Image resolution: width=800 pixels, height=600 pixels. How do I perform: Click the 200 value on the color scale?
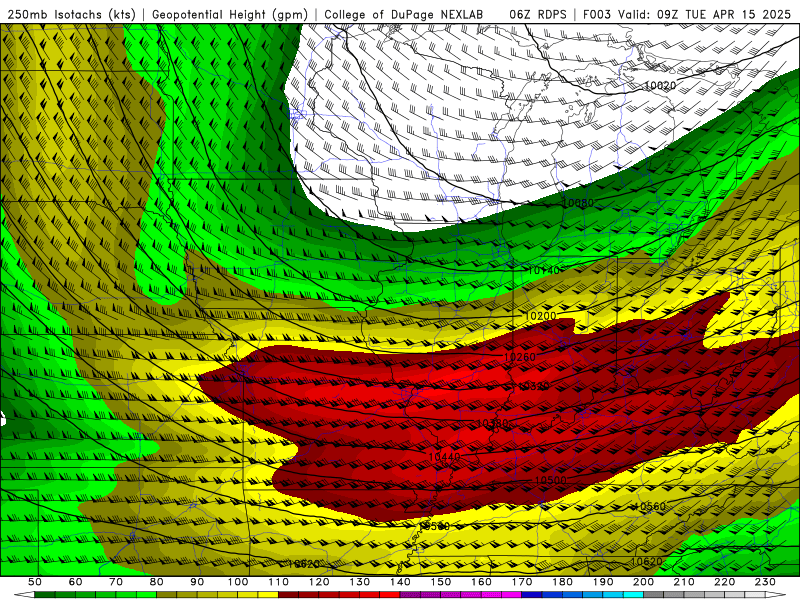pyautogui.click(x=644, y=582)
